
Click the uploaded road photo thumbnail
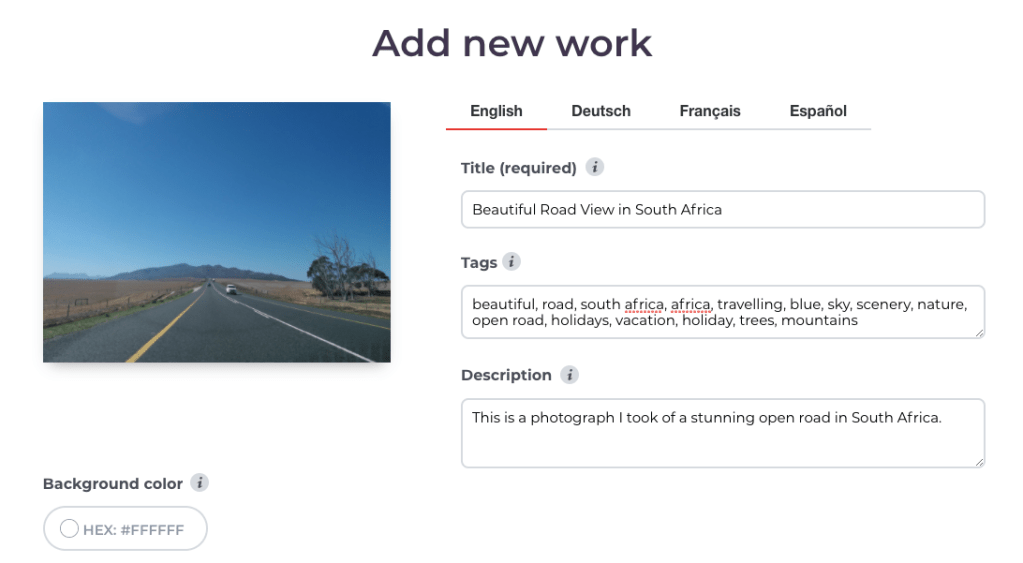coord(216,232)
